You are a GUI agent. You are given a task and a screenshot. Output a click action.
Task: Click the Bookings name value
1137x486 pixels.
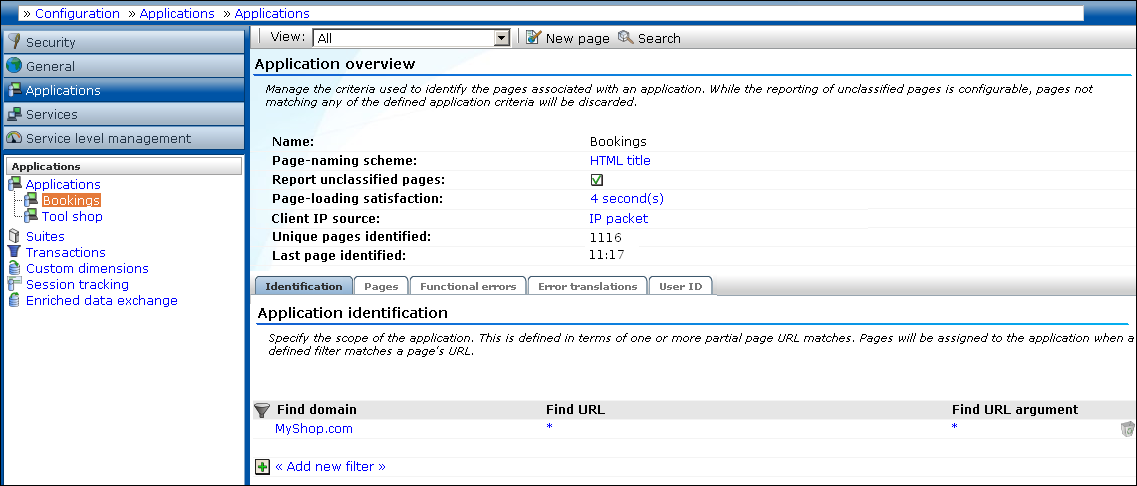618,141
